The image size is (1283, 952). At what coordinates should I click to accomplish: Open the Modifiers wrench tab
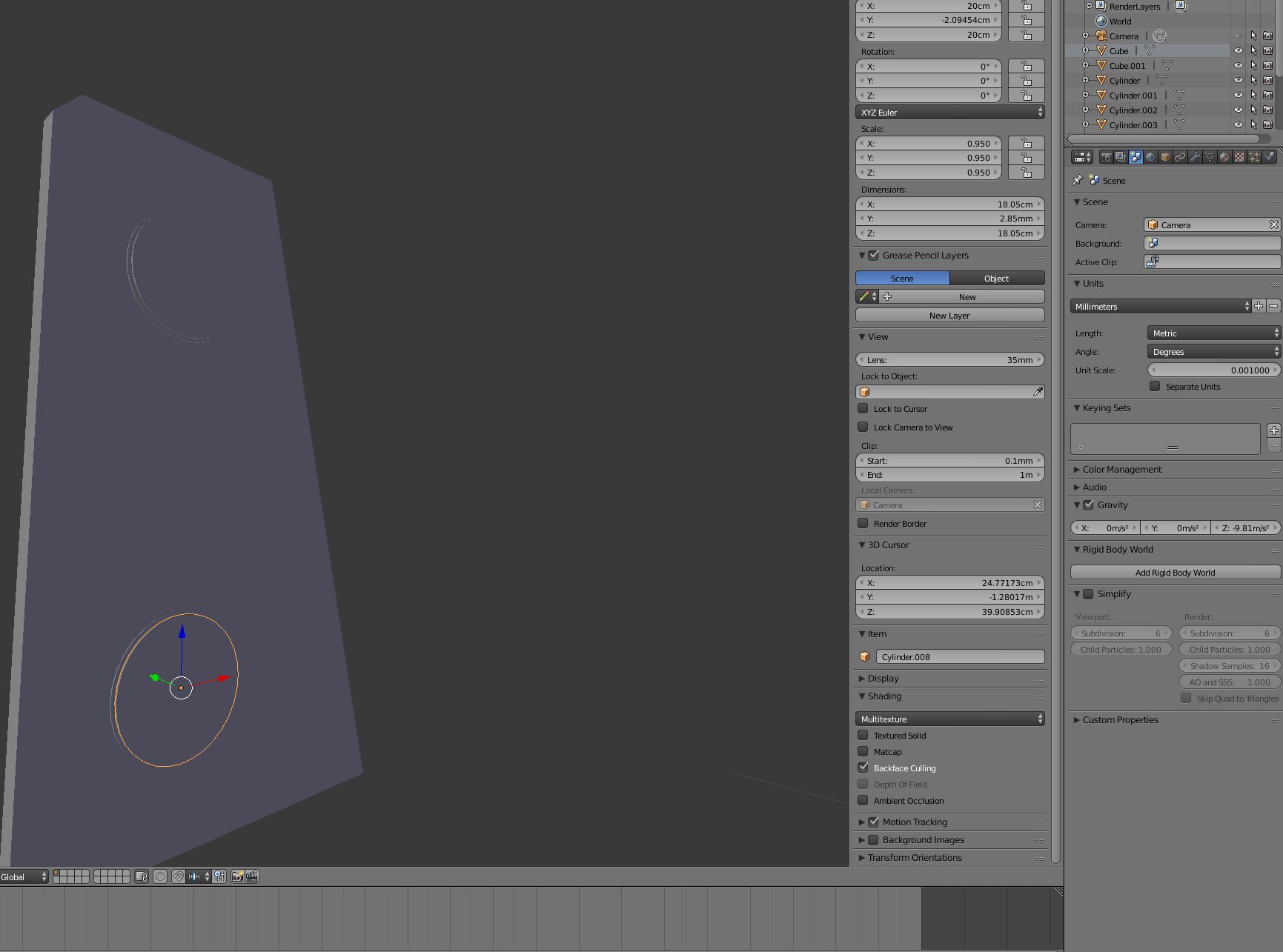tap(1195, 157)
